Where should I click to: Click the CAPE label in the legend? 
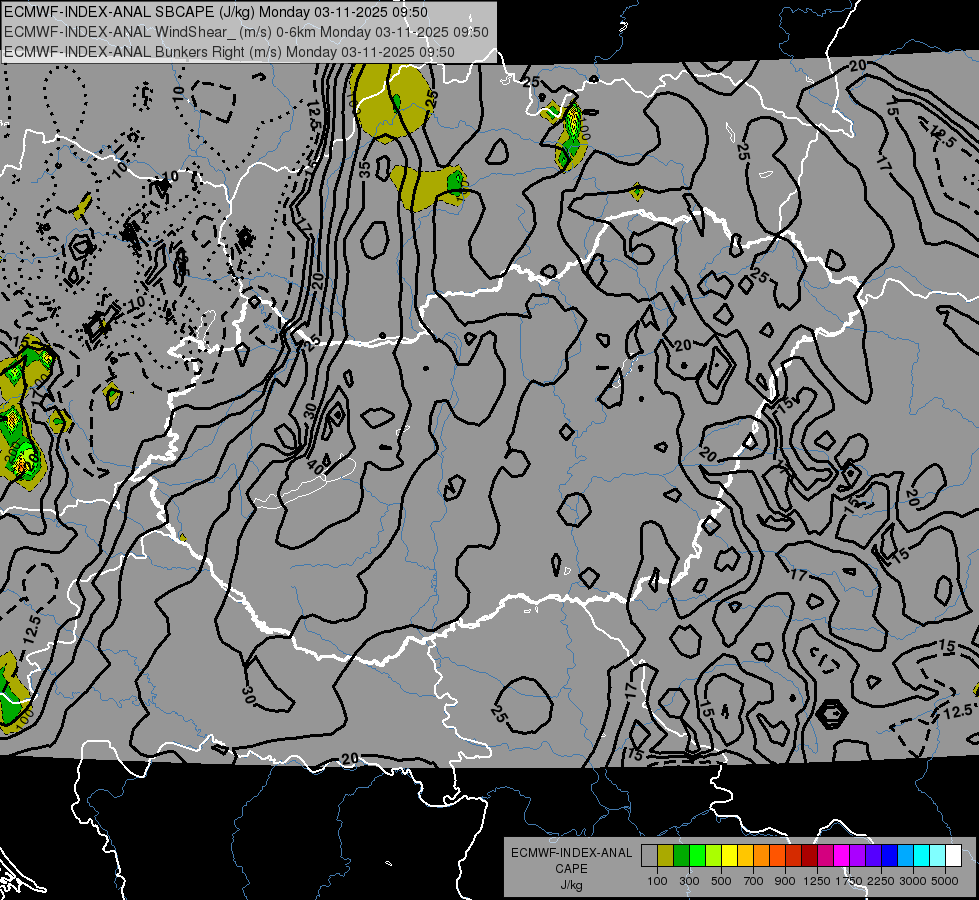(x=571, y=868)
